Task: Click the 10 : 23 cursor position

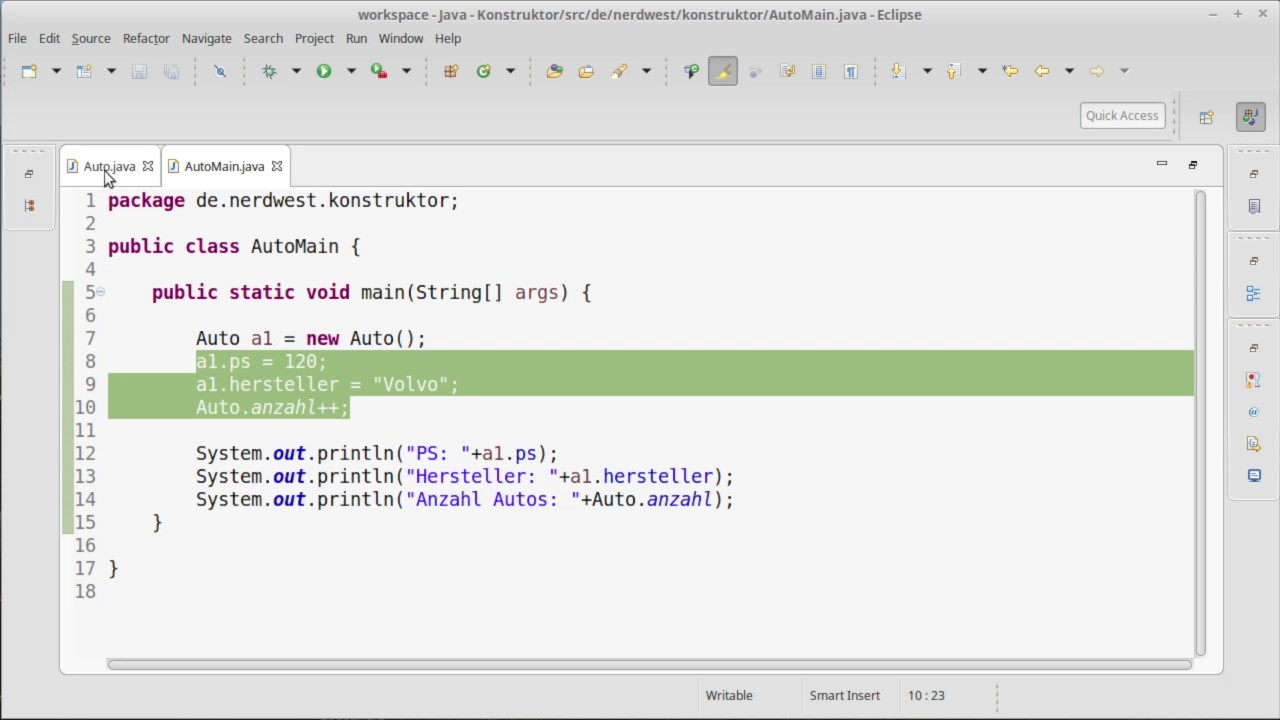Action: coord(926,696)
